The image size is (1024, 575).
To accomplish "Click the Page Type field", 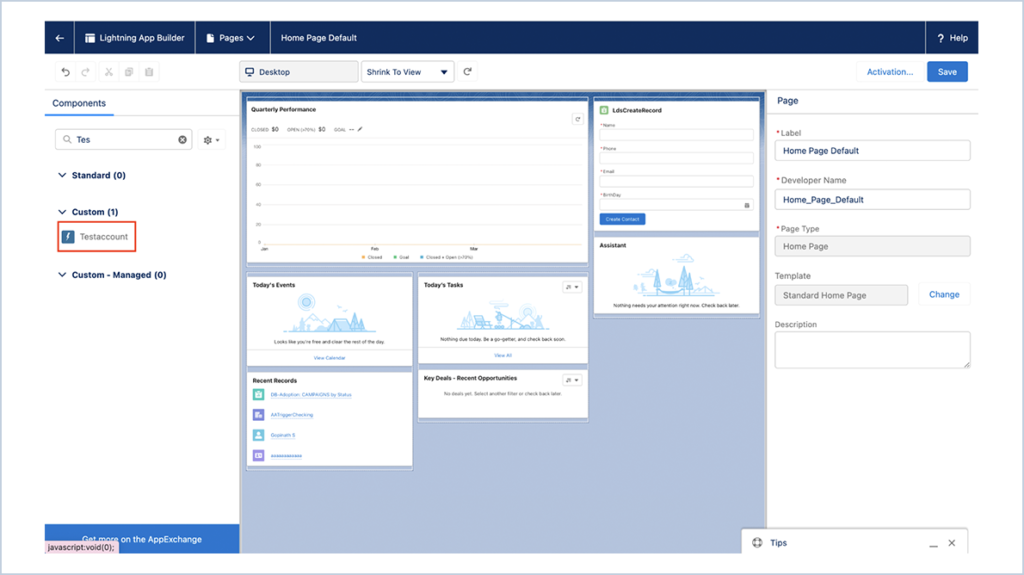I will click(x=872, y=246).
